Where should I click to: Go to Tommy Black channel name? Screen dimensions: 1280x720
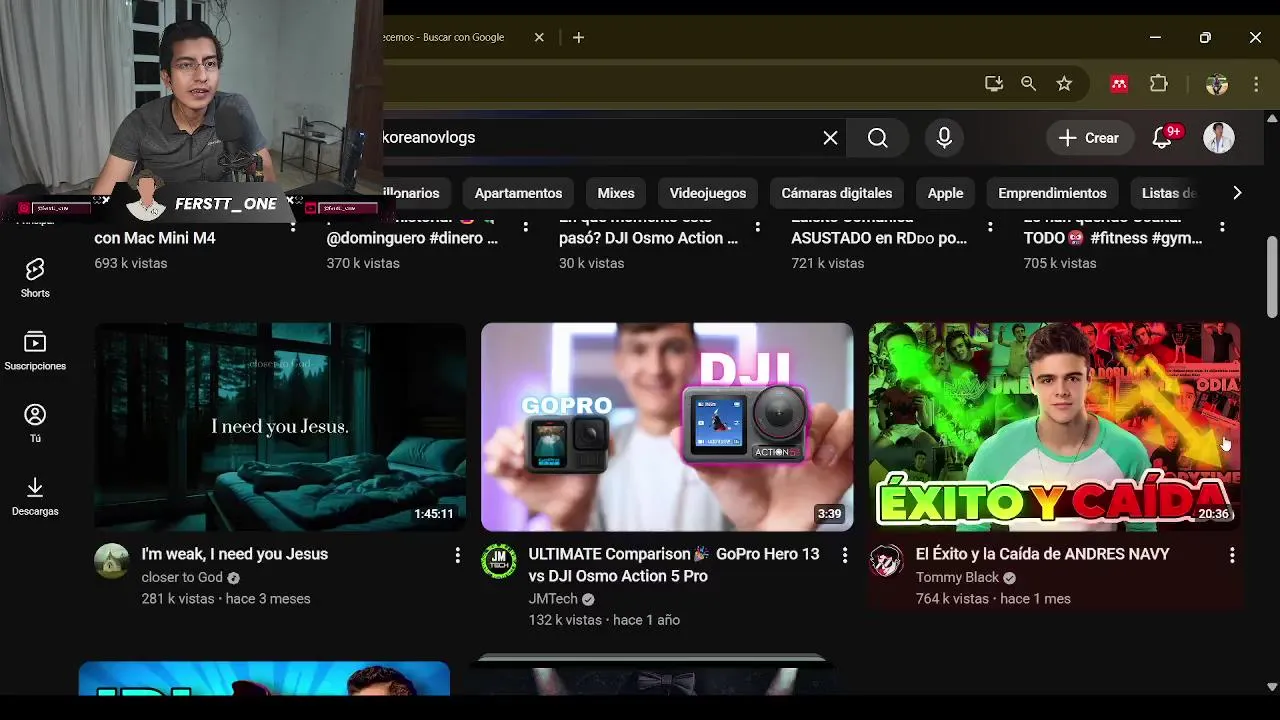957,577
